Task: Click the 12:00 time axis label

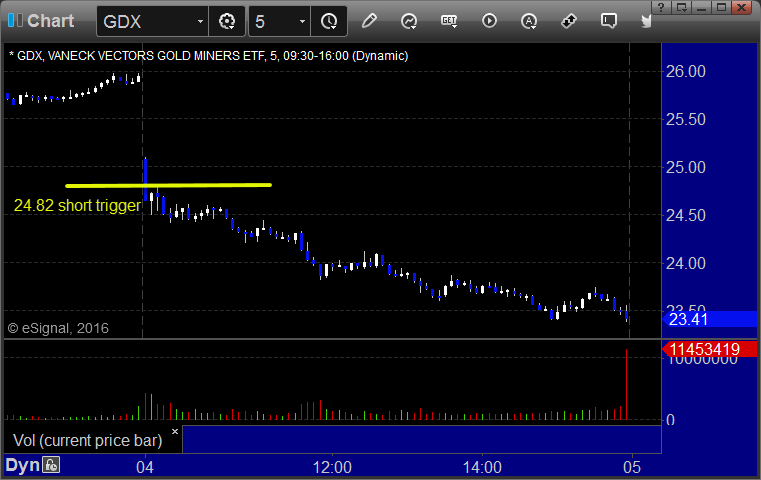Action: pos(332,467)
